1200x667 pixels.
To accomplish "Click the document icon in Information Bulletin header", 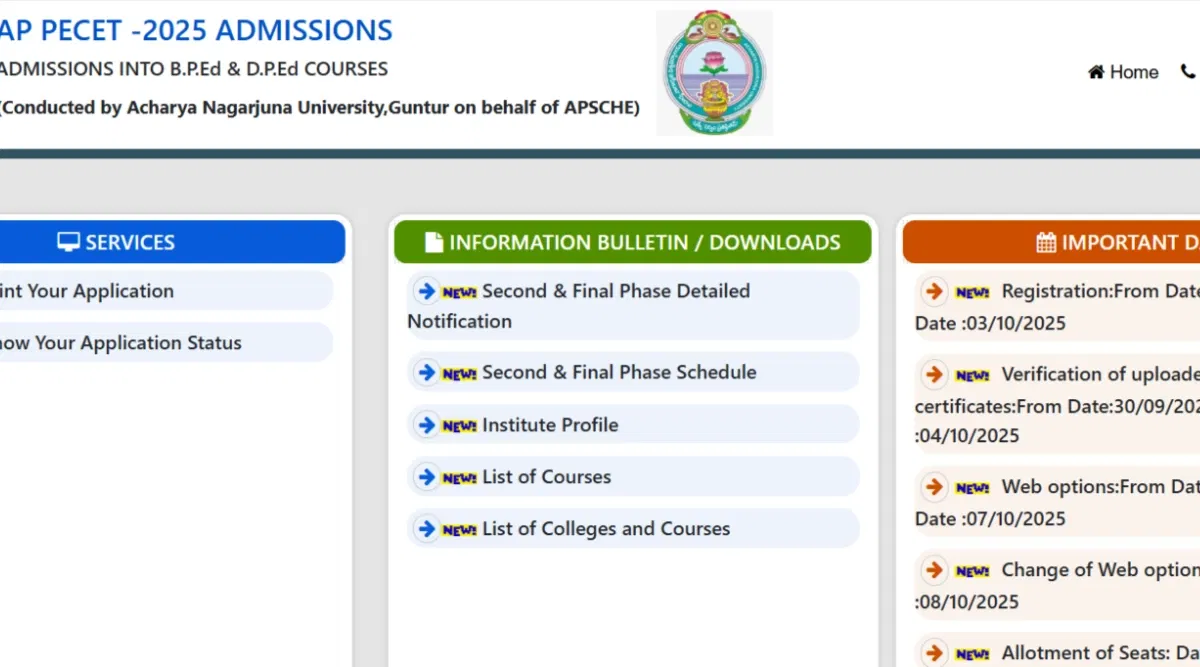I will click(x=433, y=242).
